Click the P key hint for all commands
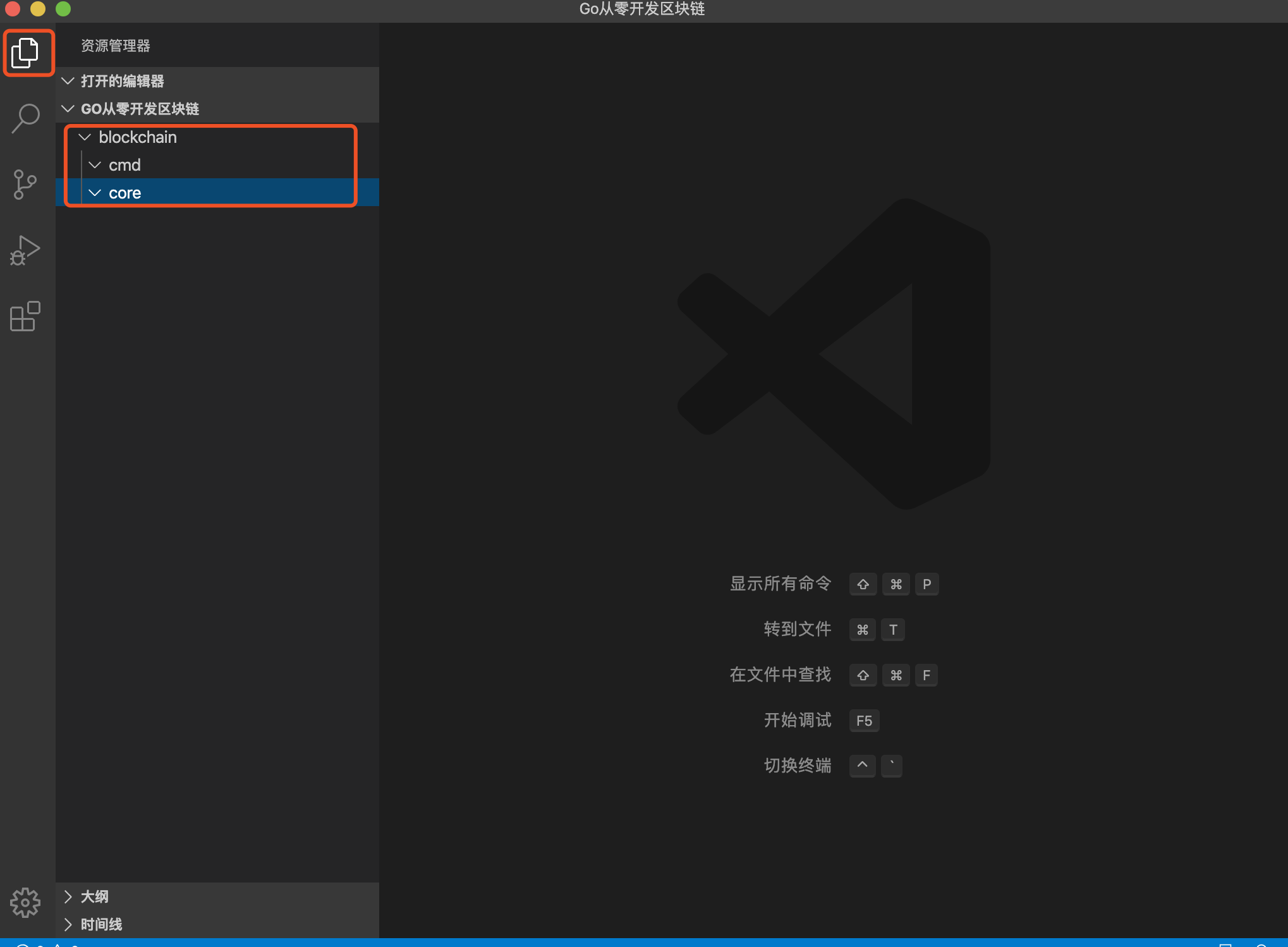Viewport: 1288px width, 947px height. tap(927, 584)
